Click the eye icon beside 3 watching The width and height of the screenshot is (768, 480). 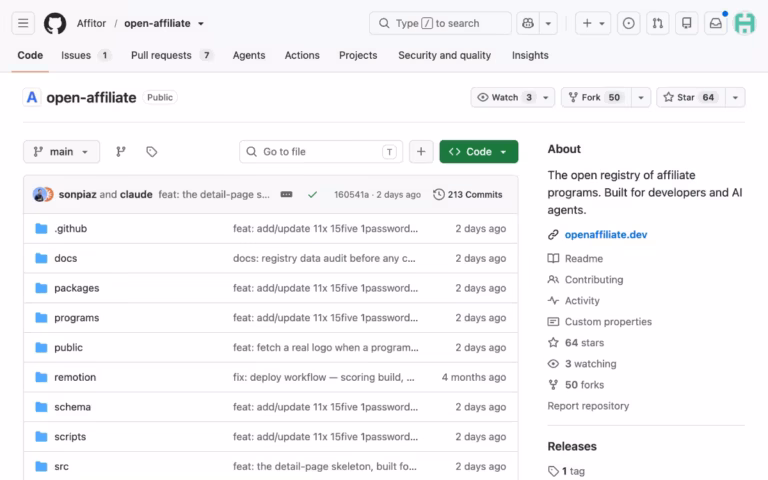(553, 364)
